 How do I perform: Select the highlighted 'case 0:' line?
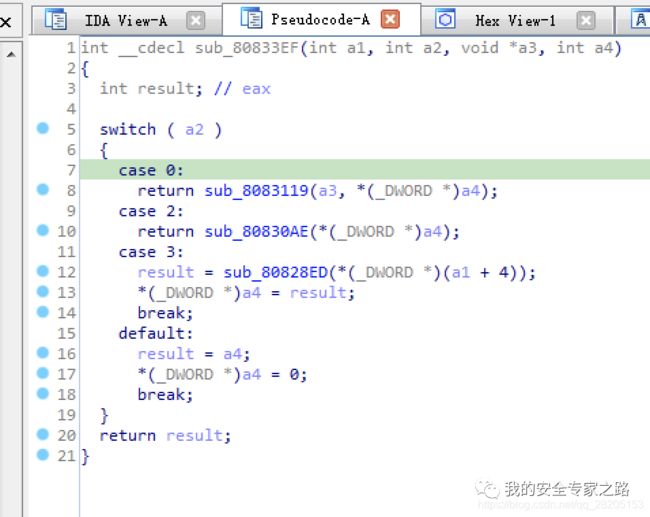click(x=365, y=170)
